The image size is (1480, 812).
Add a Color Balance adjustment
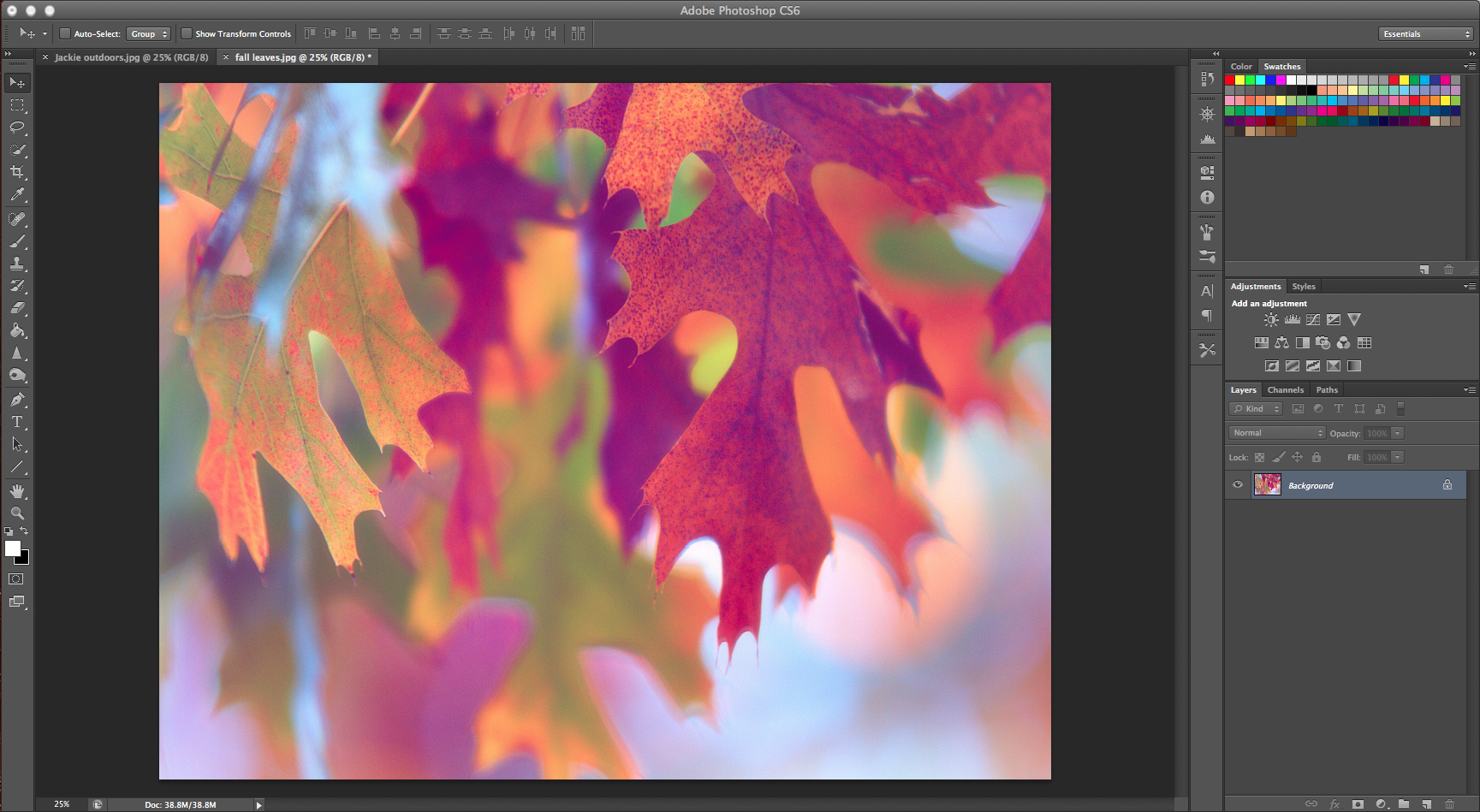[1281, 343]
